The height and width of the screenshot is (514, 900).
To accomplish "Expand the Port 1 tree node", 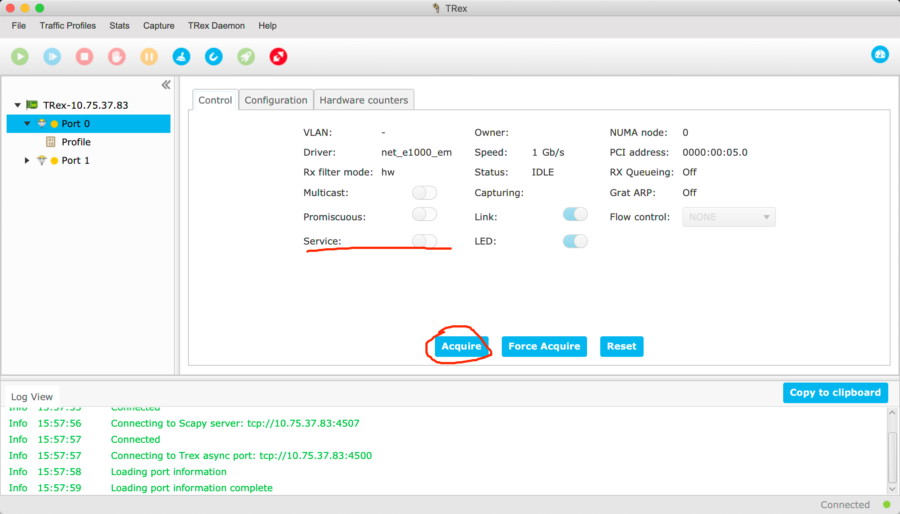I will (x=27, y=160).
